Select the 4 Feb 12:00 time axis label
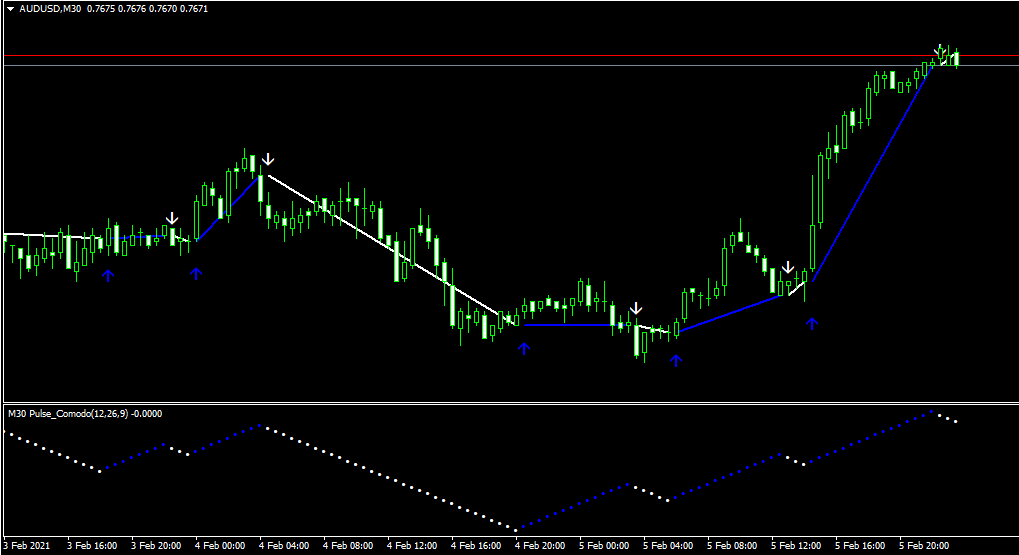 point(418,546)
